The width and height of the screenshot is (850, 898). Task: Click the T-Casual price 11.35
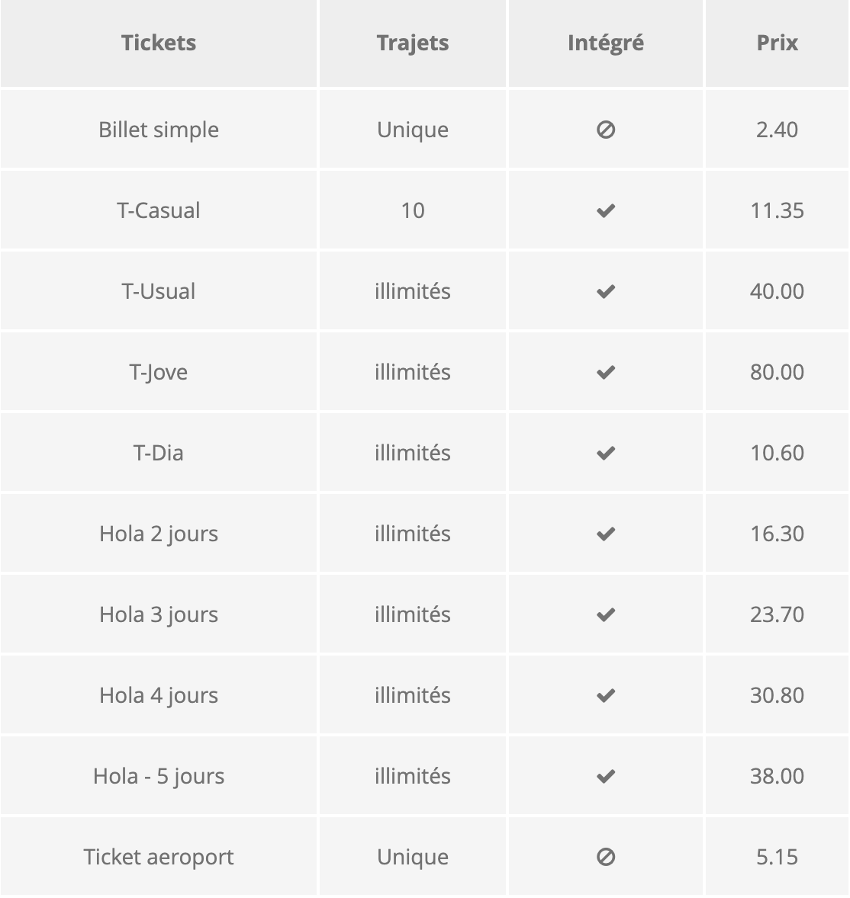(x=777, y=211)
